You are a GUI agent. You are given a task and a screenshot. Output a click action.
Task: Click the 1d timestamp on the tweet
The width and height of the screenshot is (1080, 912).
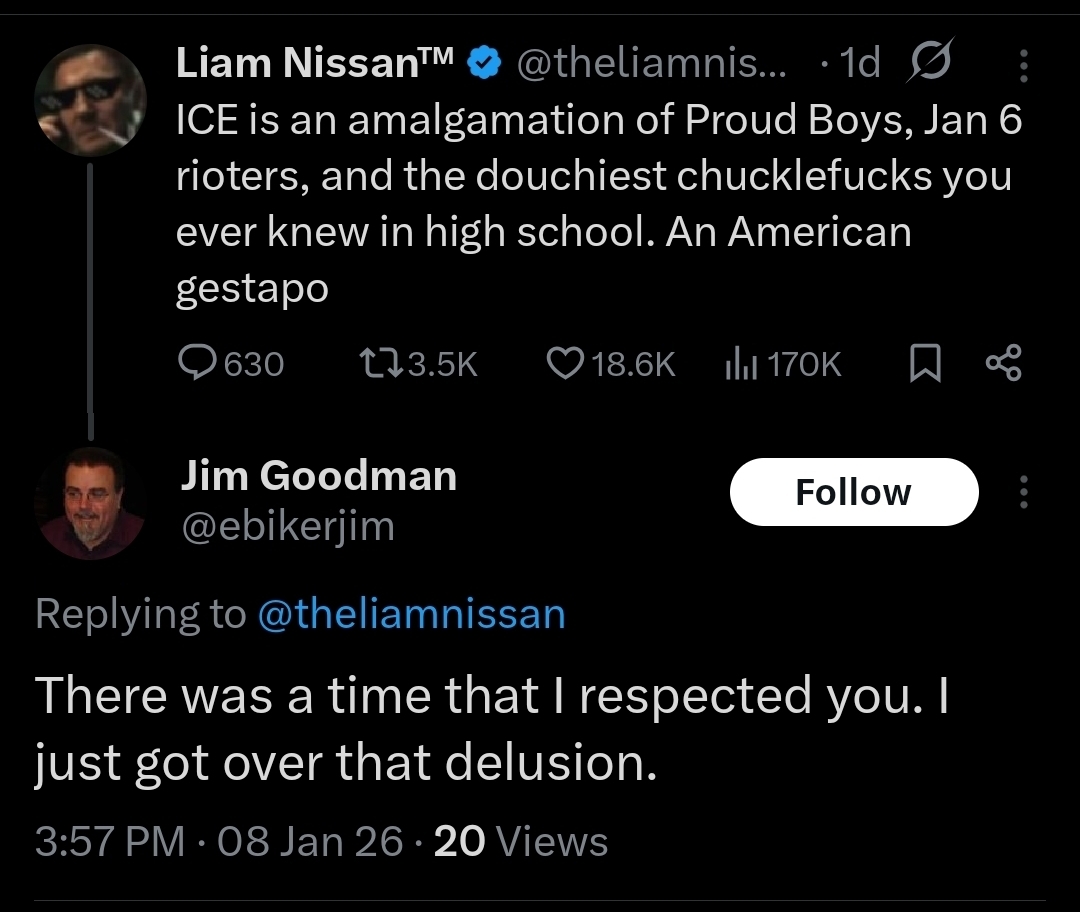tap(861, 65)
